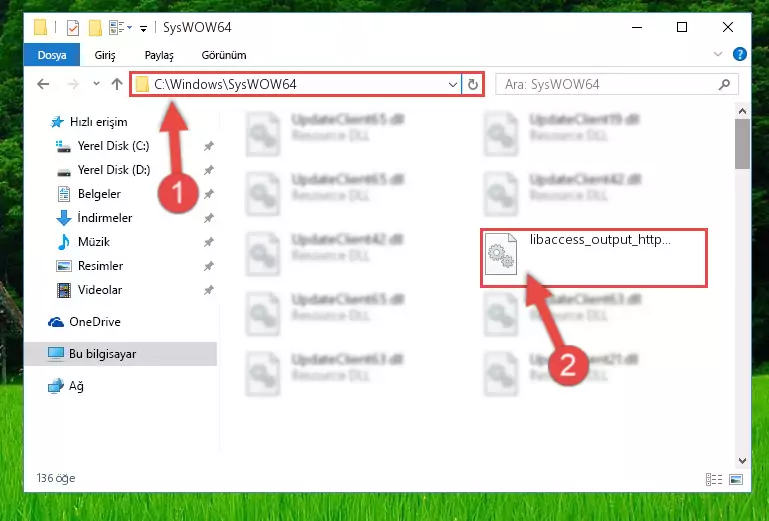Click scrollbar down arrow in file list

pos(742,461)
